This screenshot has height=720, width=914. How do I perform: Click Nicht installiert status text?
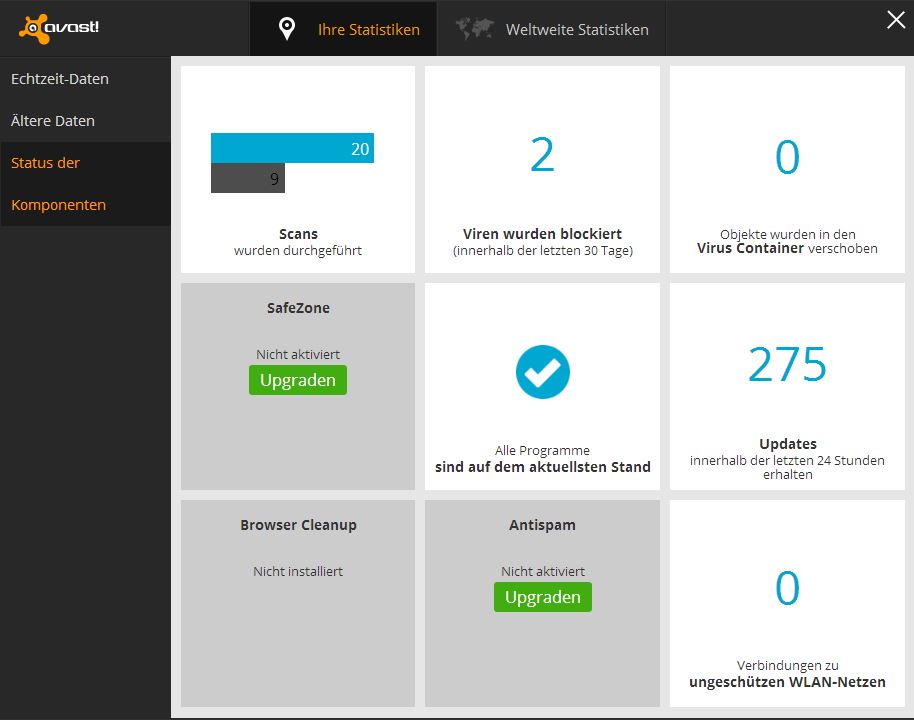click(298, 571)
